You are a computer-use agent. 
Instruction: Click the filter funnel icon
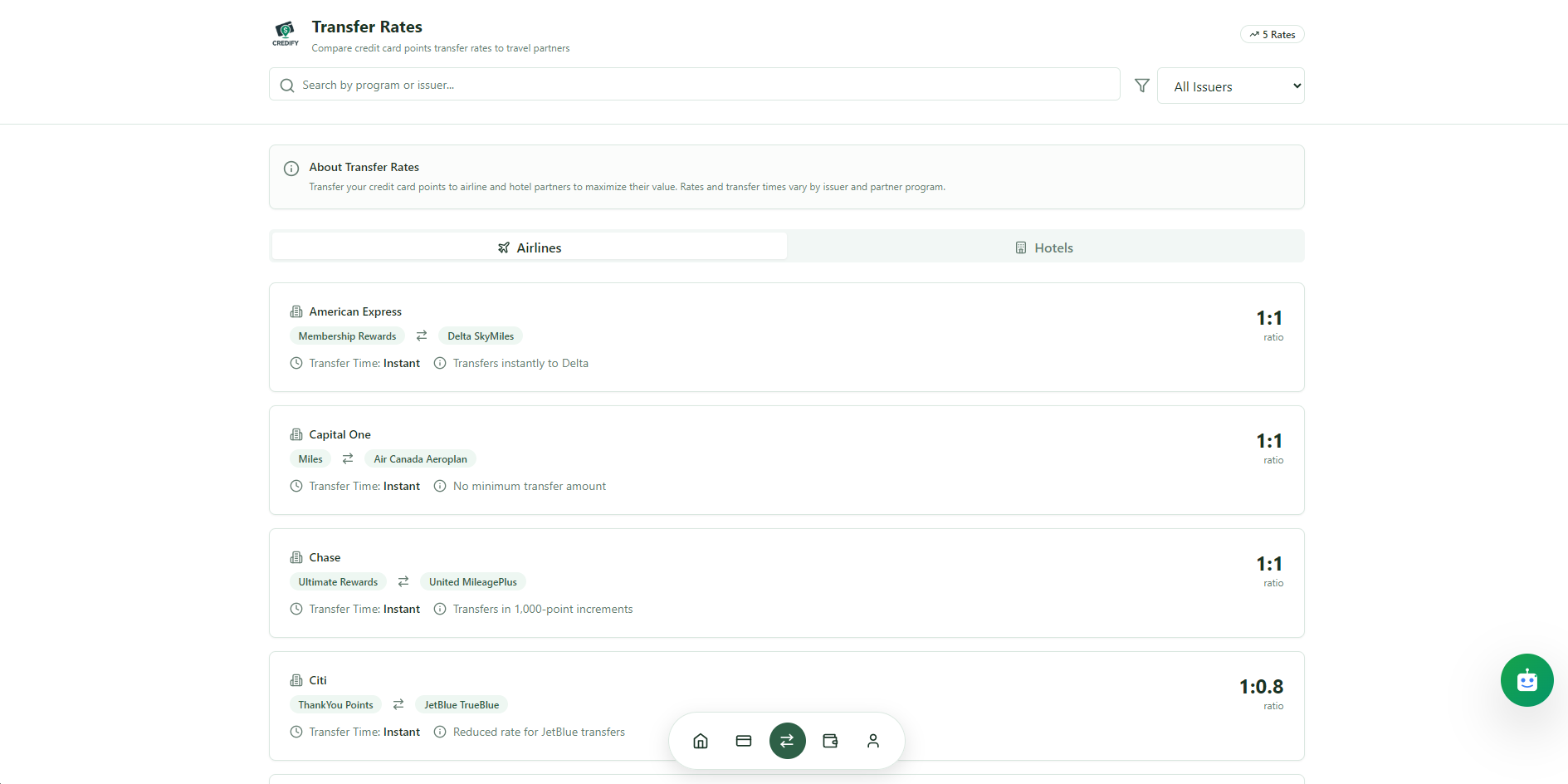[1142, 86]
